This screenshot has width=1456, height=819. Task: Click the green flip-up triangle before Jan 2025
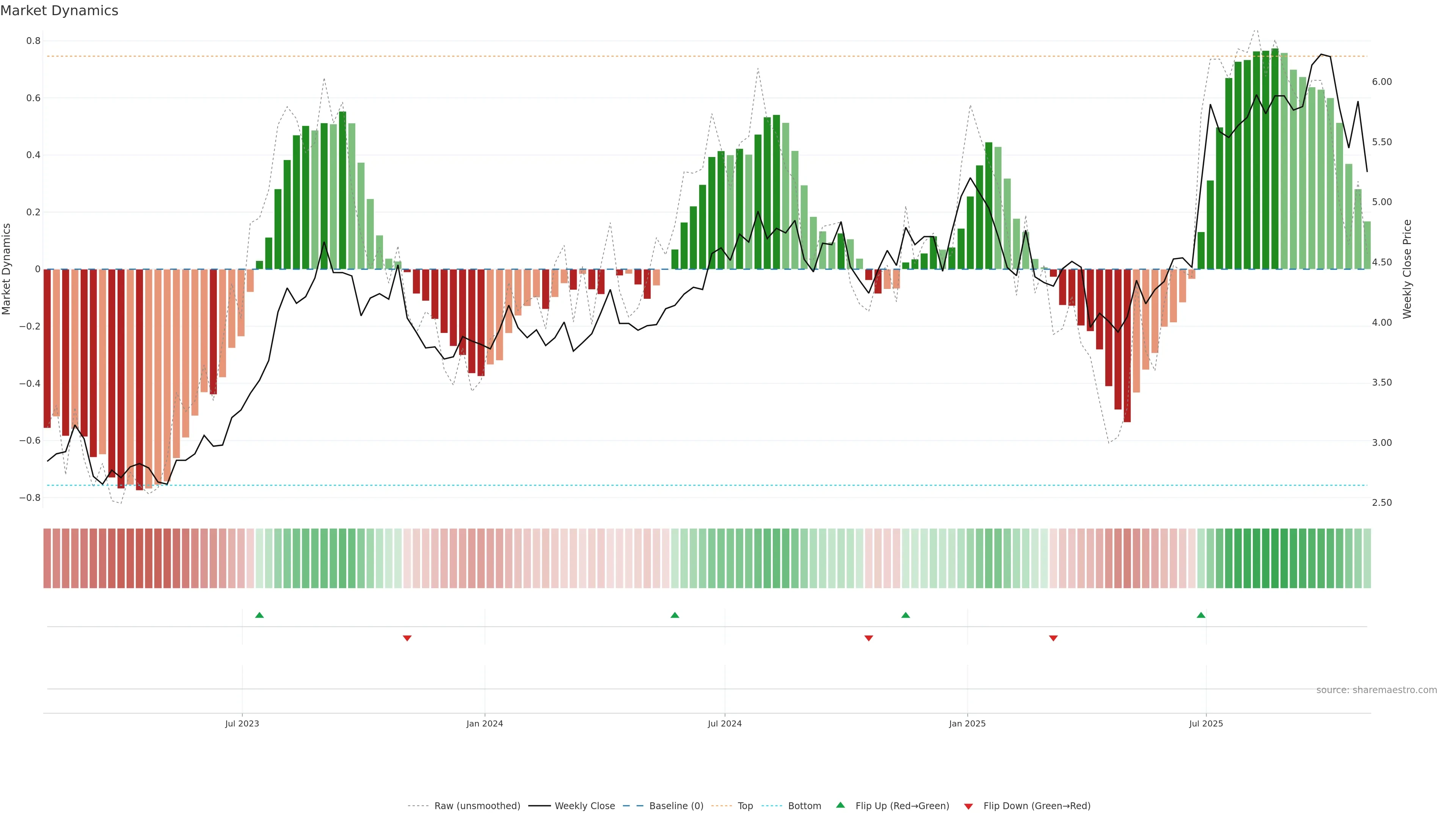pyautogui.click(x=905, y=615)
